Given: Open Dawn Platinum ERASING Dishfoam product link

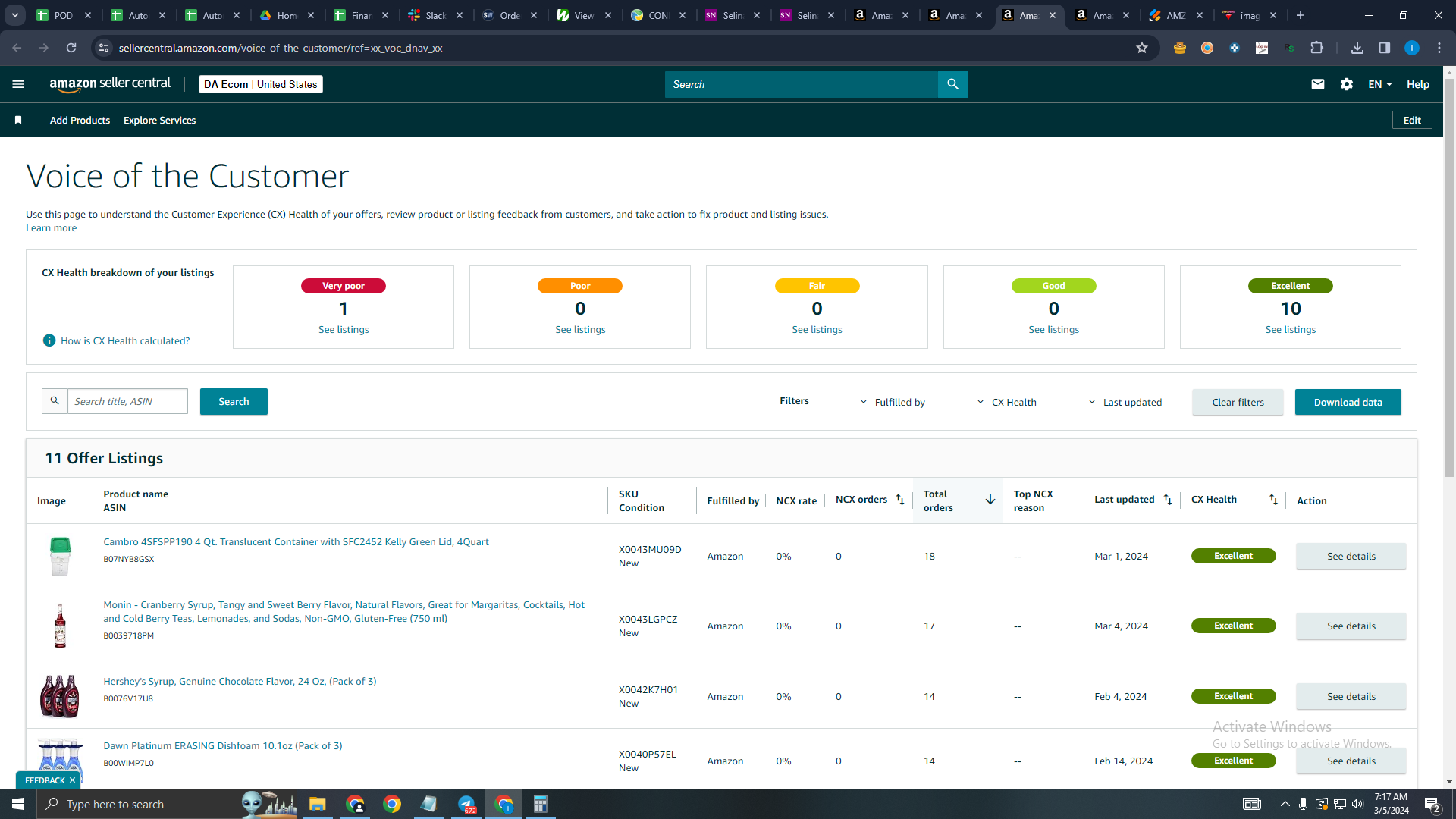Looking at the screenshot, I should click(x=223, y=746).
